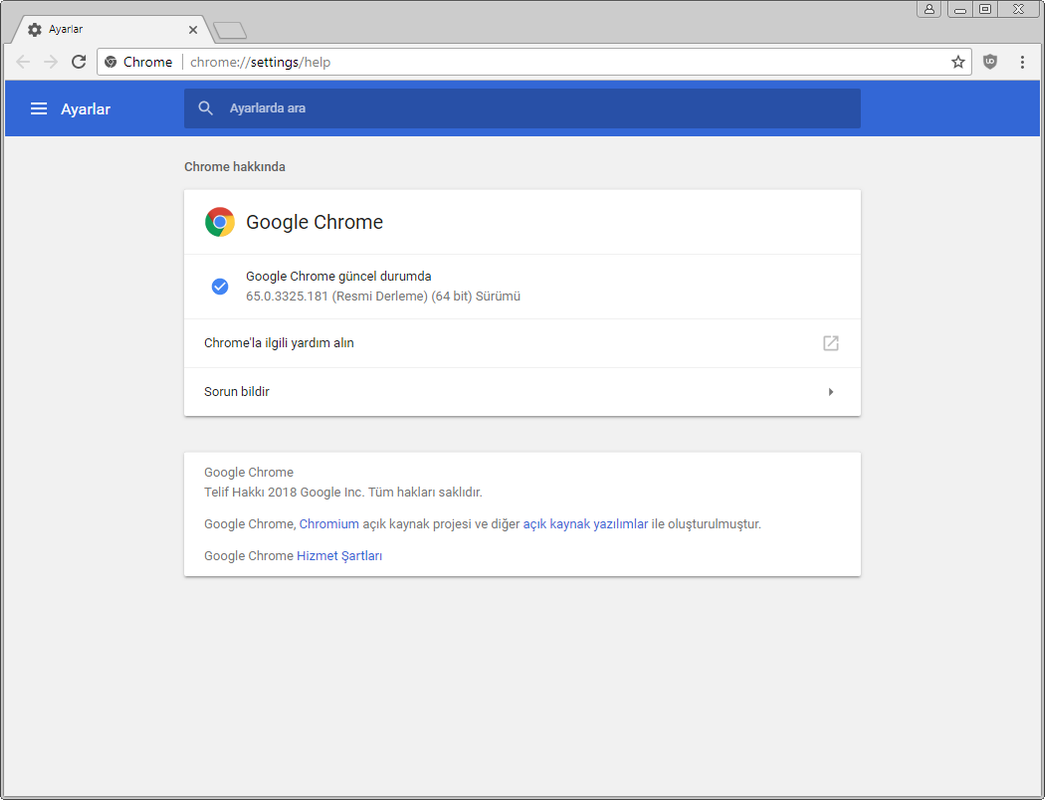The image size is (1045, 800).
Task: Open the Ayarlar hamburger menu
Action: click(39, 109)
